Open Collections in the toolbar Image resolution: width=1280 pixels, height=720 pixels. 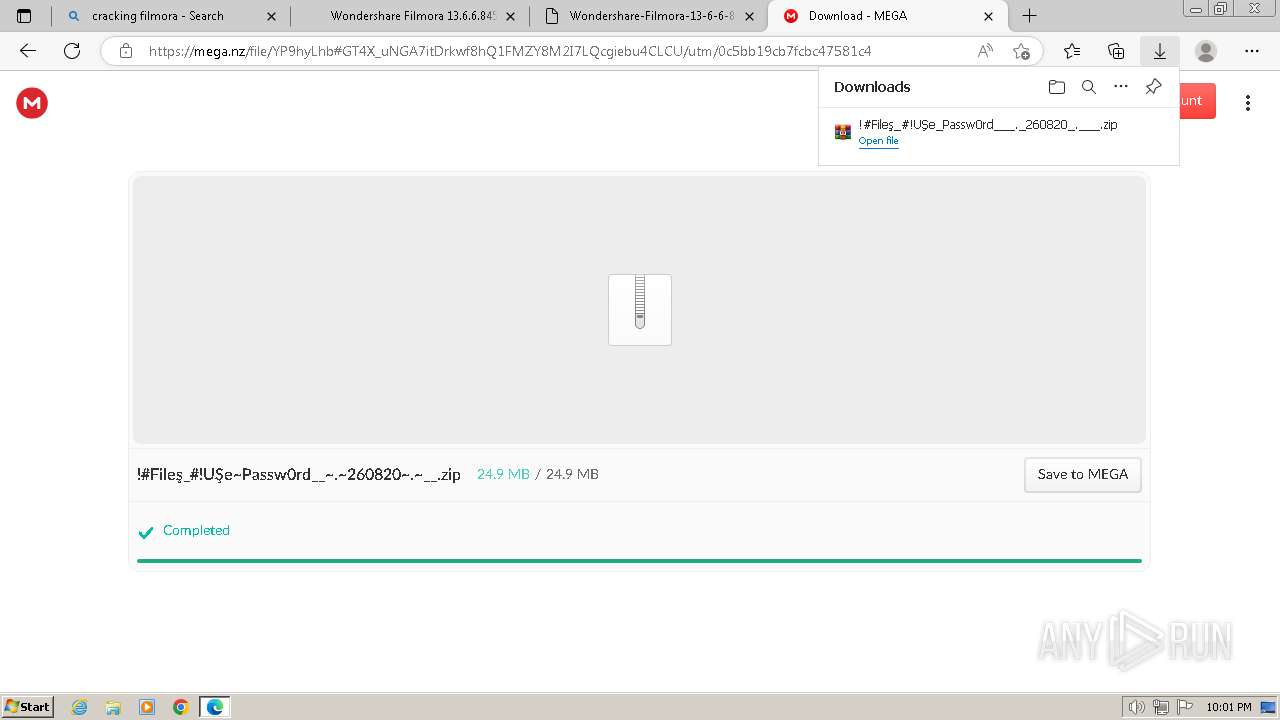pyautogui.click(x=1116, y=51)
